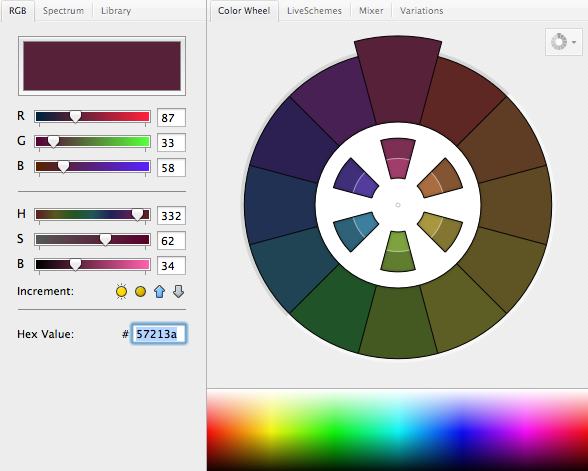
Task: Click the Hue slider track
Action: pyautogui.click(x=92, y=215)
